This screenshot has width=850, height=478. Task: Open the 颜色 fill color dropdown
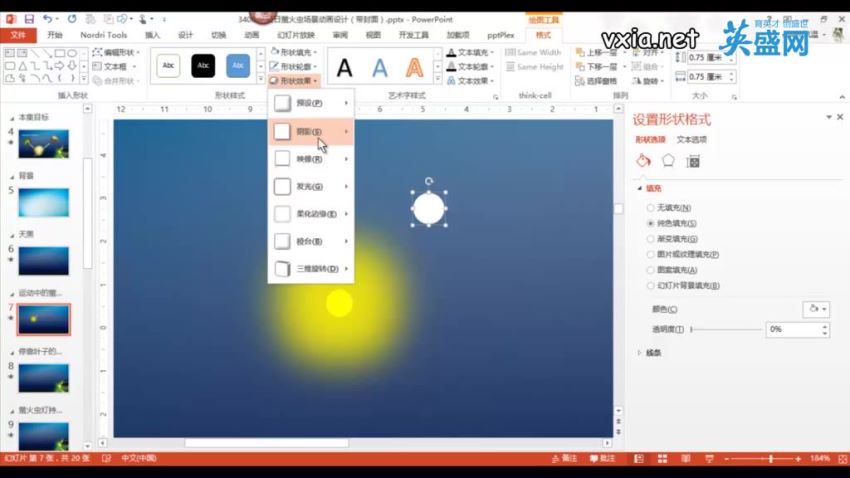tap(816, 309)
